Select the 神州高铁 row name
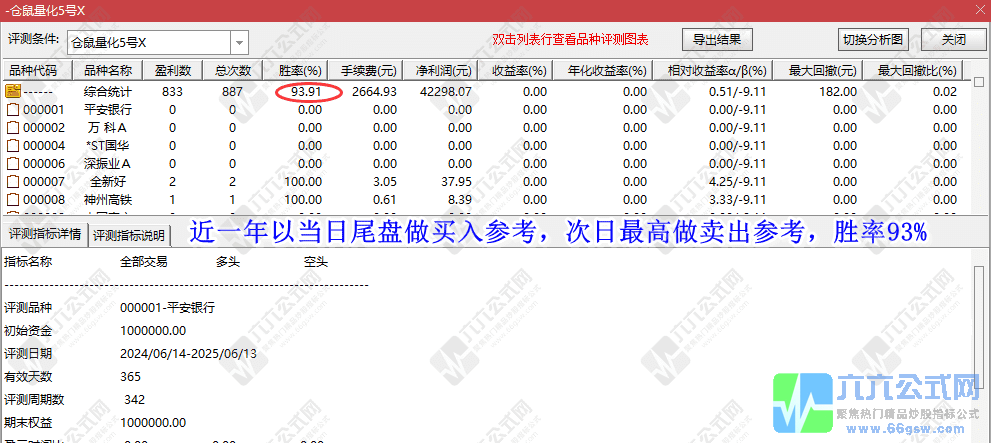The width and height of the screenshot is (991, 443). coord(108,200)
